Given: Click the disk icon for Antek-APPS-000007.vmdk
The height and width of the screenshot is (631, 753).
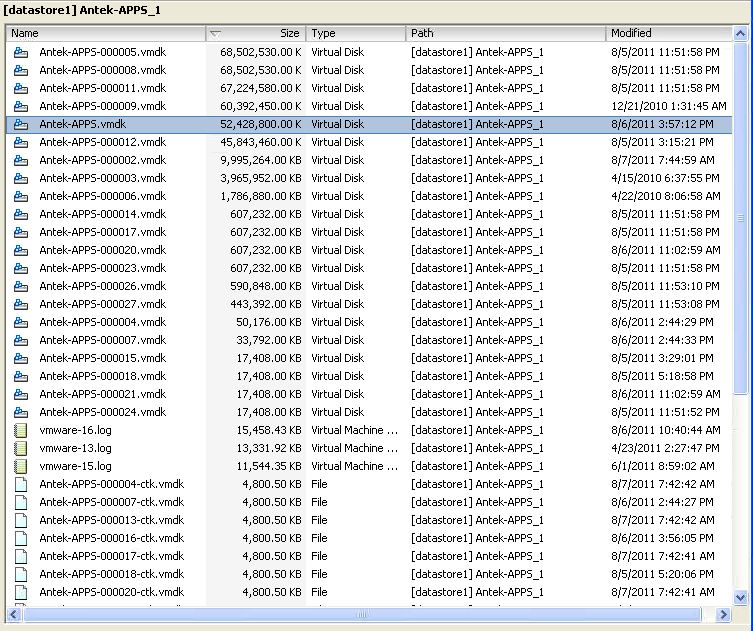Looking at the screenshot, I should tap(21, 340).
